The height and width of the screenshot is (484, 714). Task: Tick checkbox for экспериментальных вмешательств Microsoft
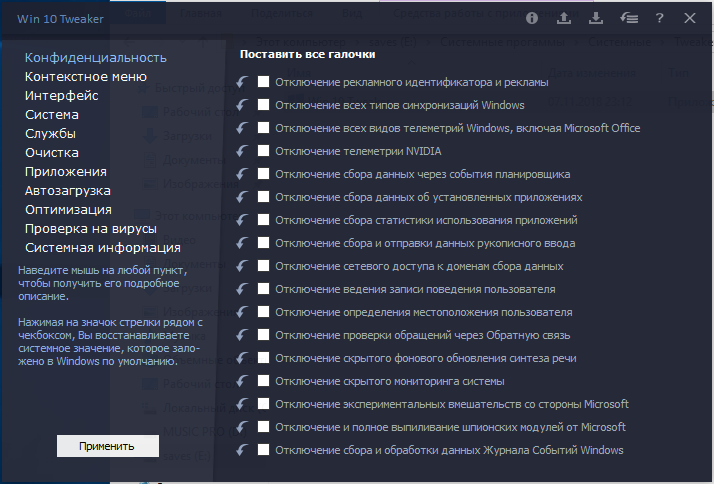click(263, 403)
